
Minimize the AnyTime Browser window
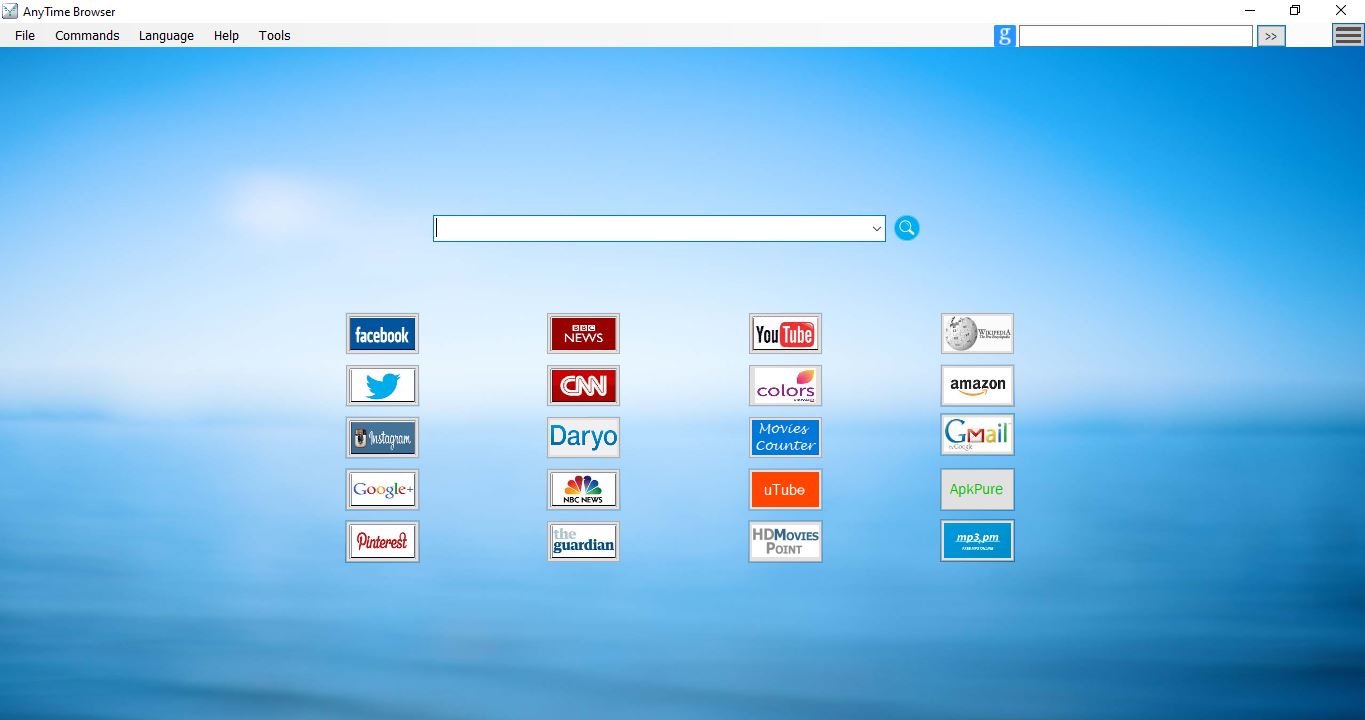[x=1249, y=11]
